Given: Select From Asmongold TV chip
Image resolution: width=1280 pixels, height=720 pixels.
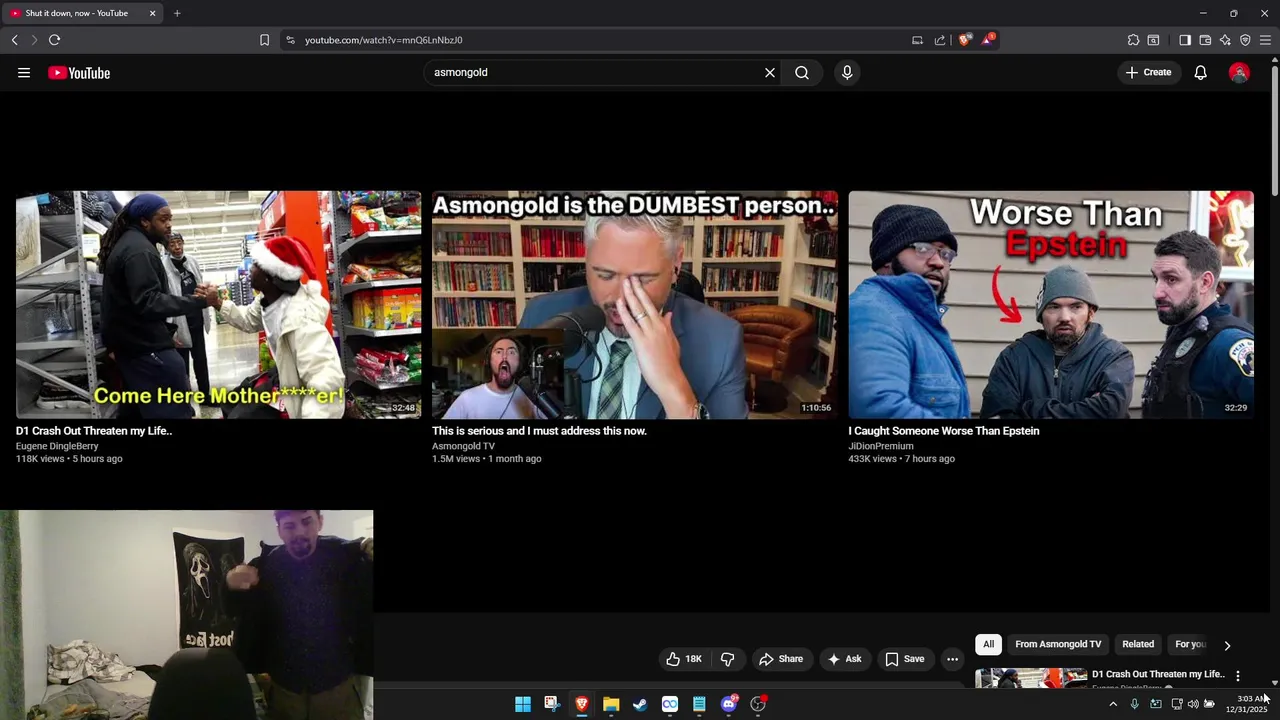Looking at the screenshot, I should (1058, 644).
